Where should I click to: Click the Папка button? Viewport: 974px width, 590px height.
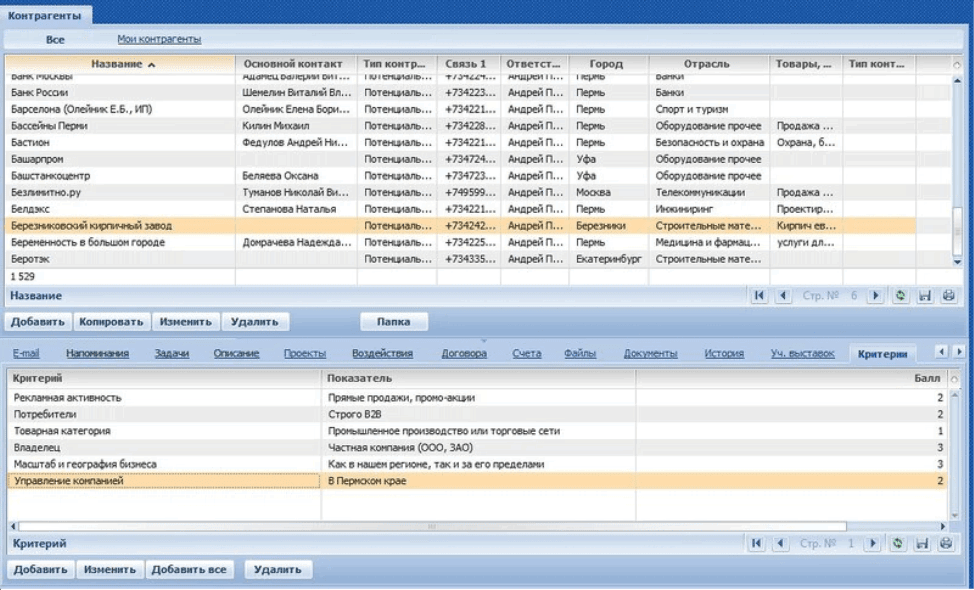[x=393, y=322]
